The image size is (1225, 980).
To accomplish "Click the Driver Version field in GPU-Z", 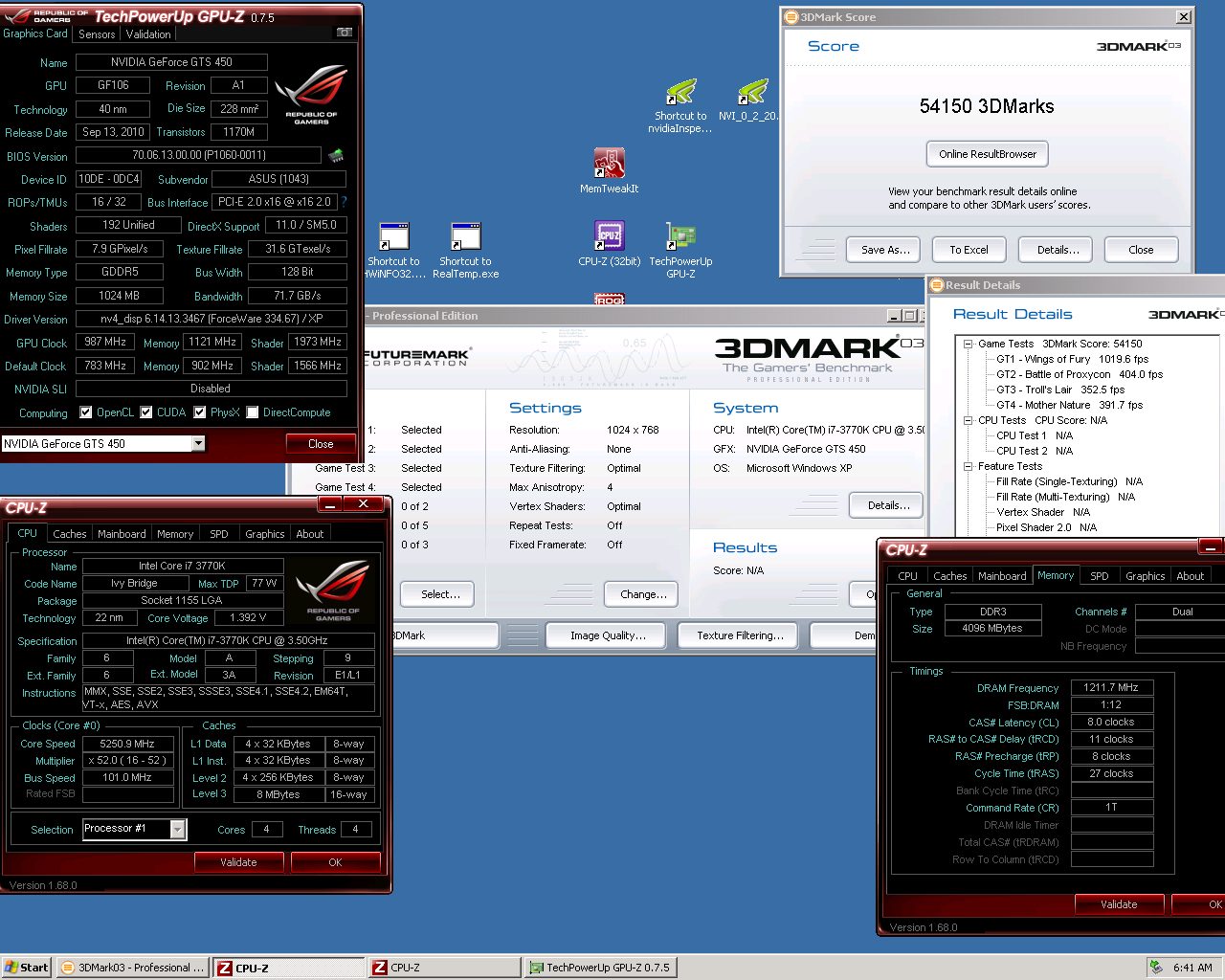I will click(212, 319).
